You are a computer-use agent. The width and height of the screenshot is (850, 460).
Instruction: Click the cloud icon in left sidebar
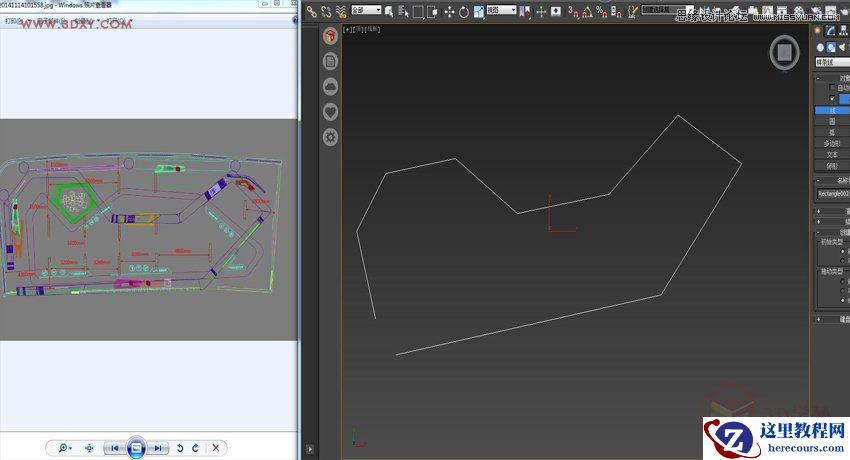click(x=330, y=87)
